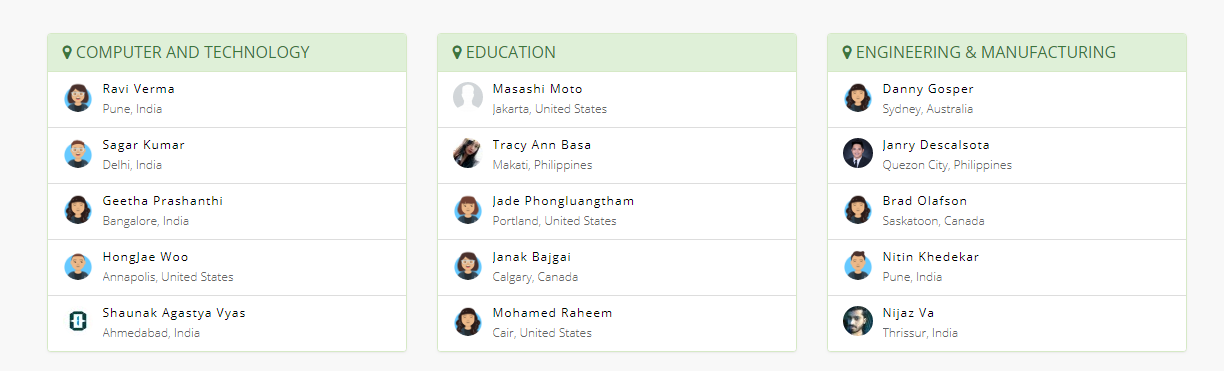Viewport: 1224px width, 371px height.
Task: Open Tracy Ann Basa's profile photo
Action: point(468,154)
